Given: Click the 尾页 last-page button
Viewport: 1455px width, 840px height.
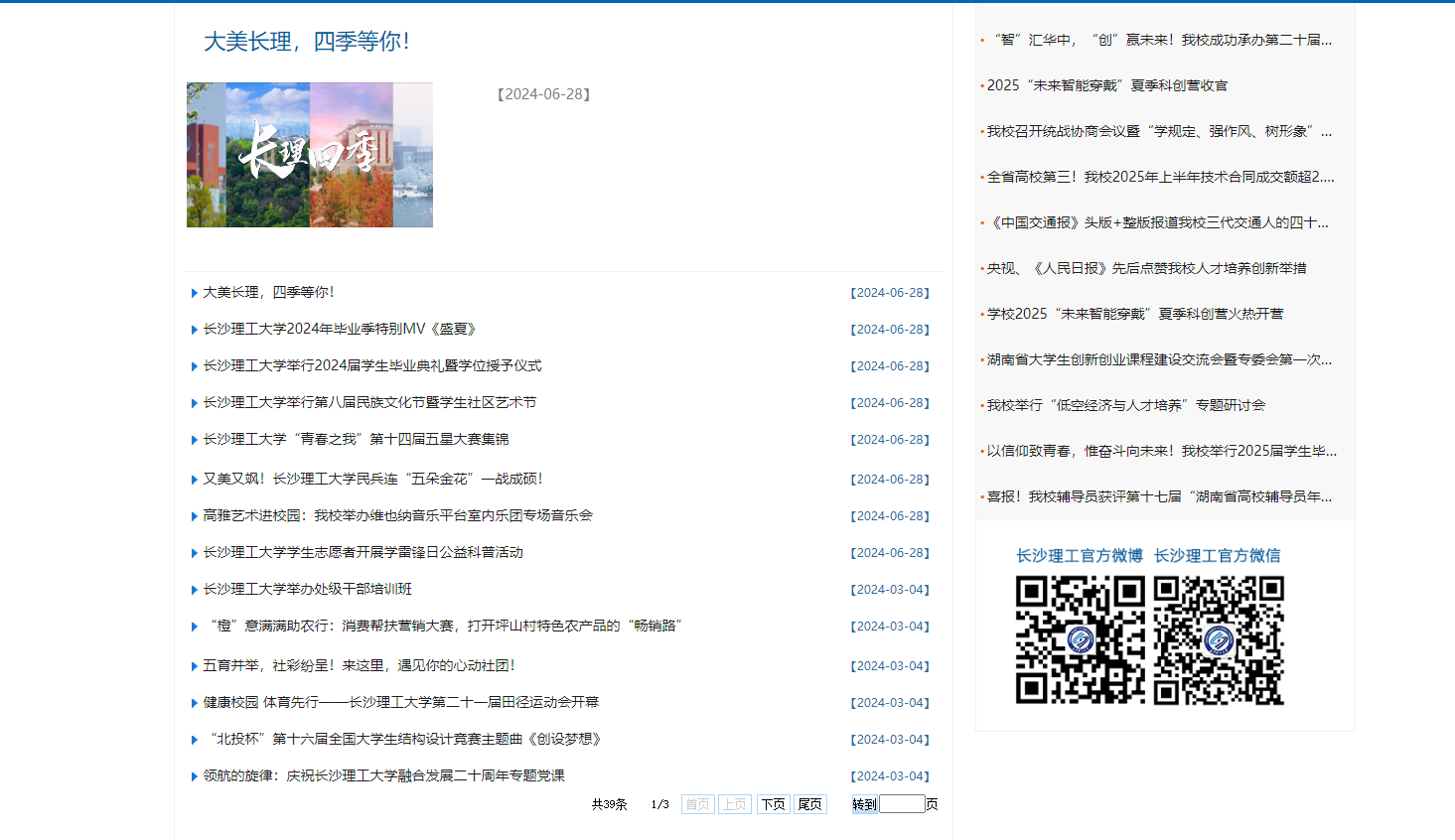Looking at the screenshot, I should (809, 804).
